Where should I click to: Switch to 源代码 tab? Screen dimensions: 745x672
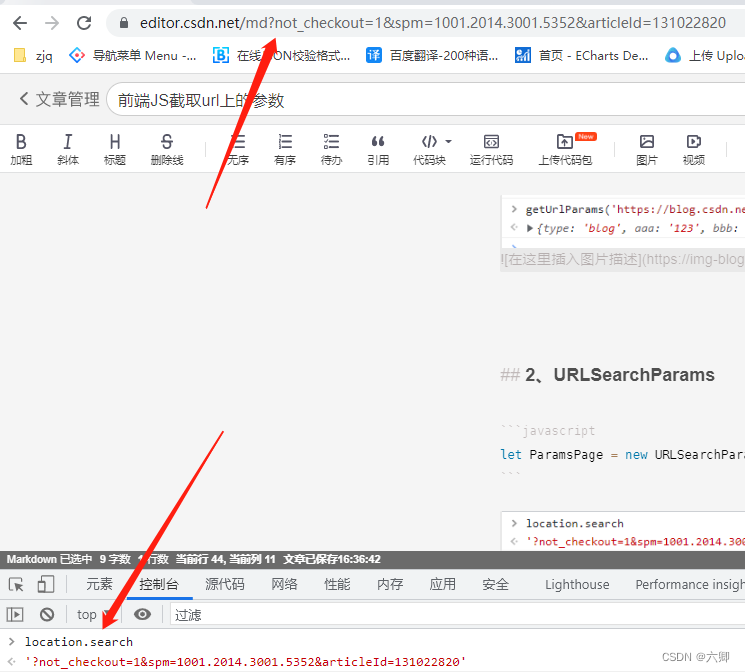pos(225,584)
